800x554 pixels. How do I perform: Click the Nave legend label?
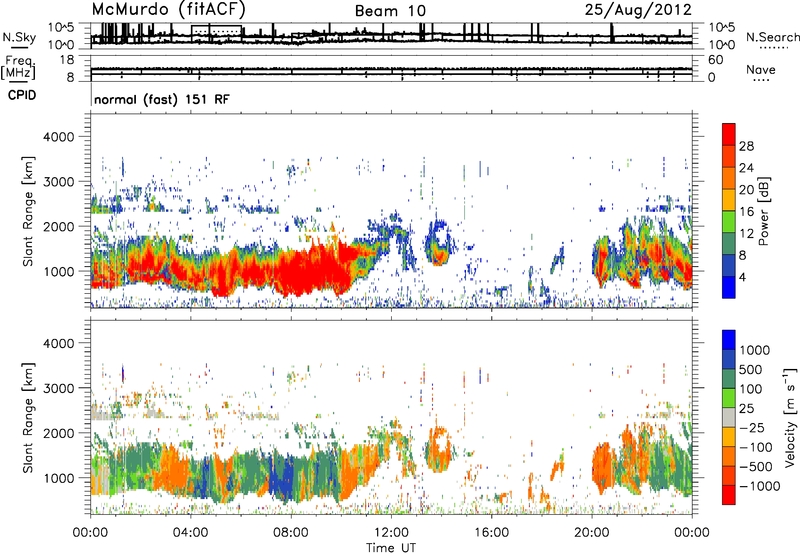pos(761,69)
